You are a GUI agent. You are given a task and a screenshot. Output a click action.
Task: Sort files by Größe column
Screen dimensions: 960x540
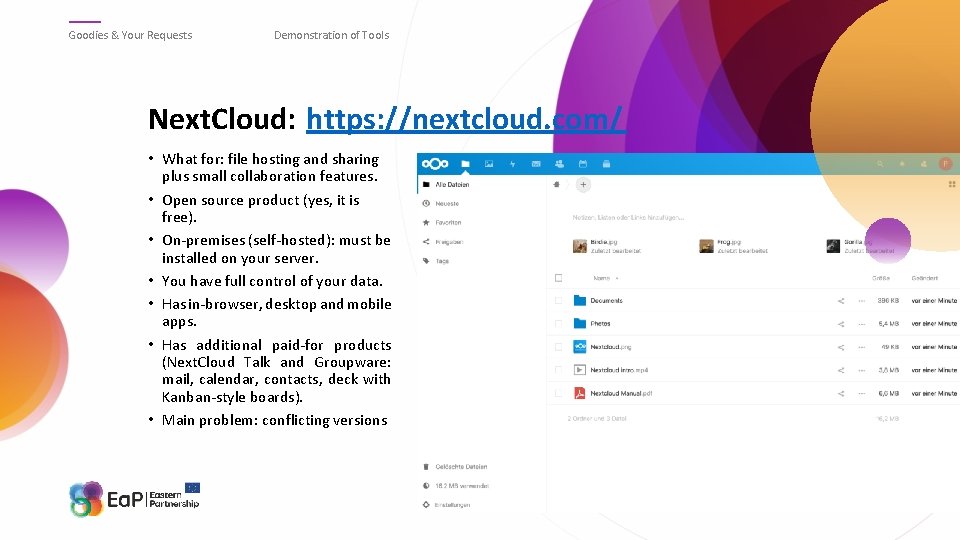coord(881,278)
